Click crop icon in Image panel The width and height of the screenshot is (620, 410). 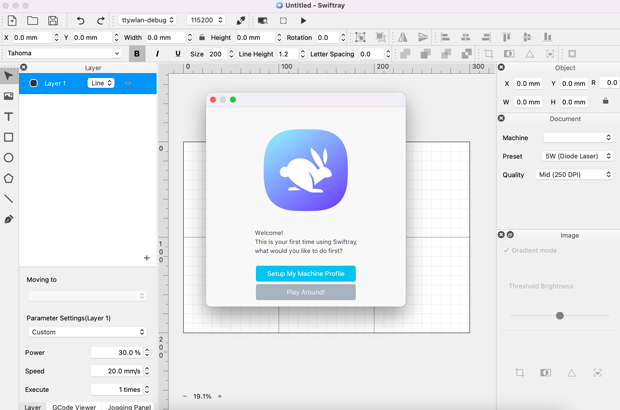pyautogui.click(x=520, y=372)
